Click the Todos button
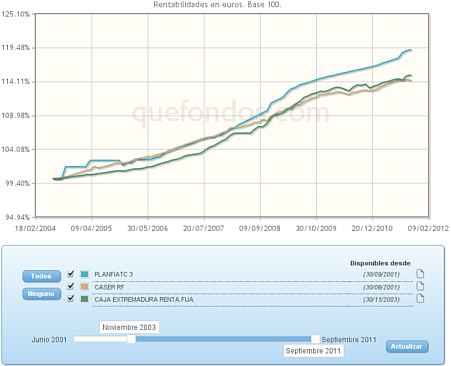This screenshot has height=366, width=451. [42, 276]
